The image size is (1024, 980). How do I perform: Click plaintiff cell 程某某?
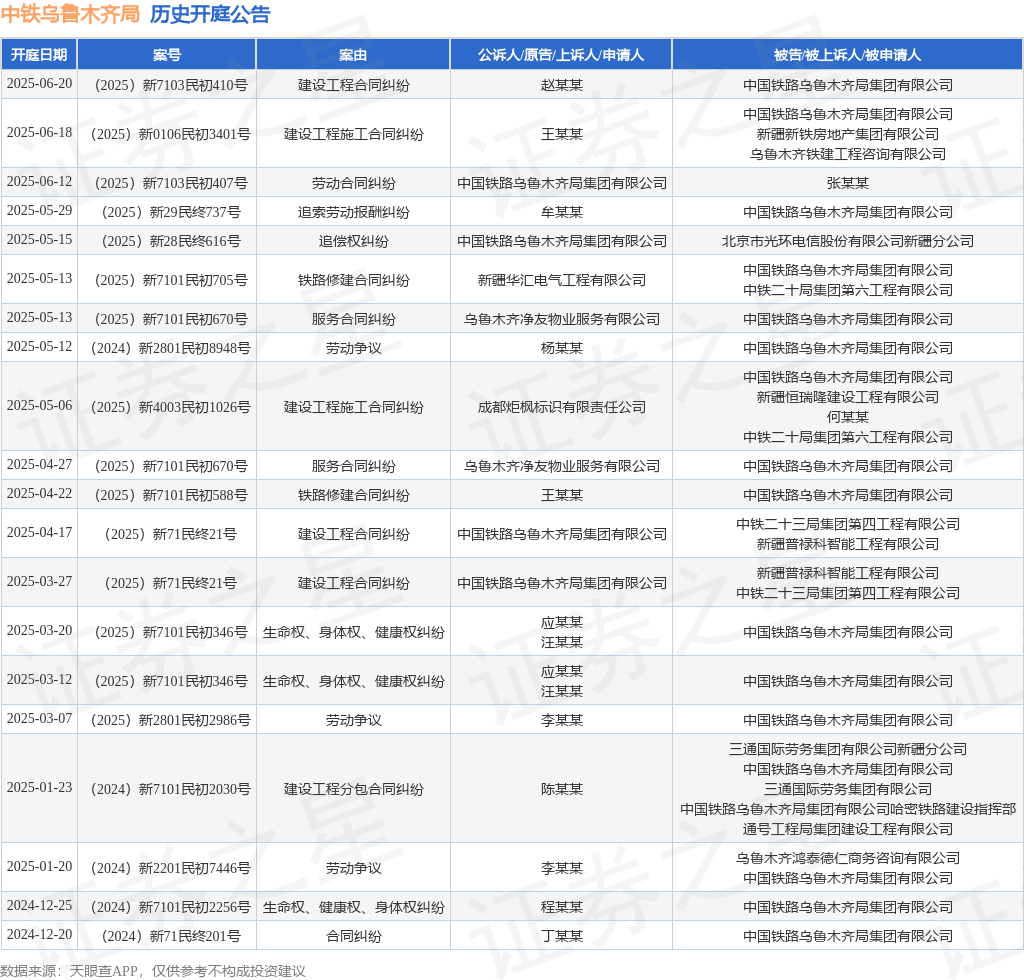[561, 907]
